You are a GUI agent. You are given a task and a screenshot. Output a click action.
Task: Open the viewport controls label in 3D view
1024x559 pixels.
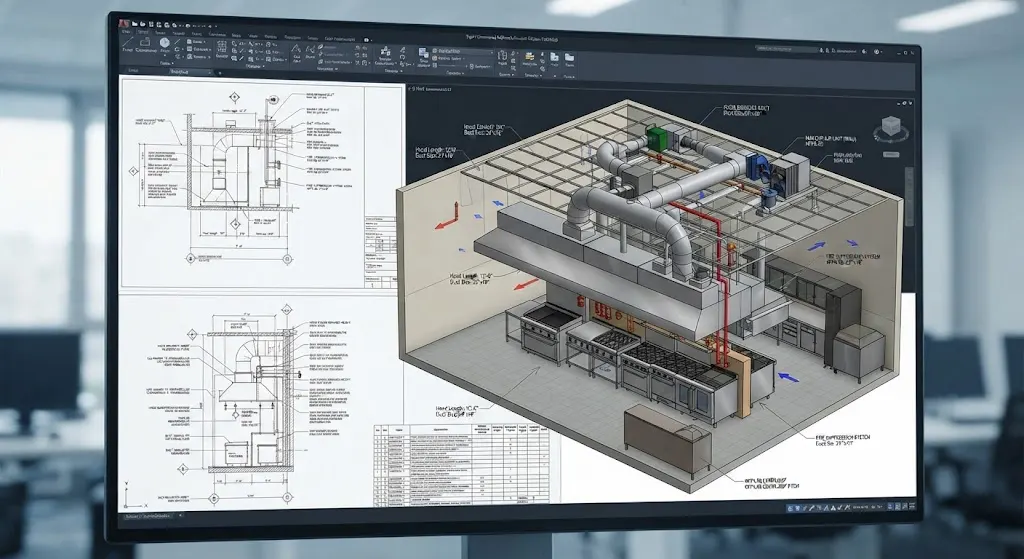coord(430,88)
